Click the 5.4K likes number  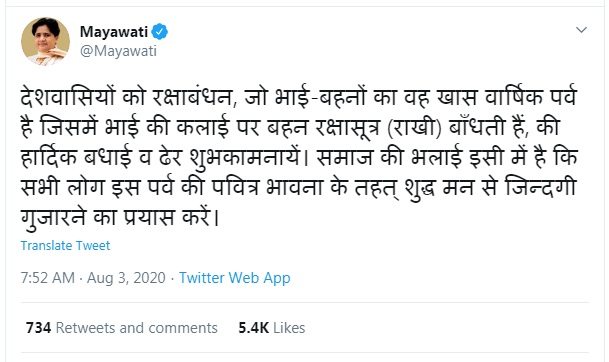(x=254, y=328)
